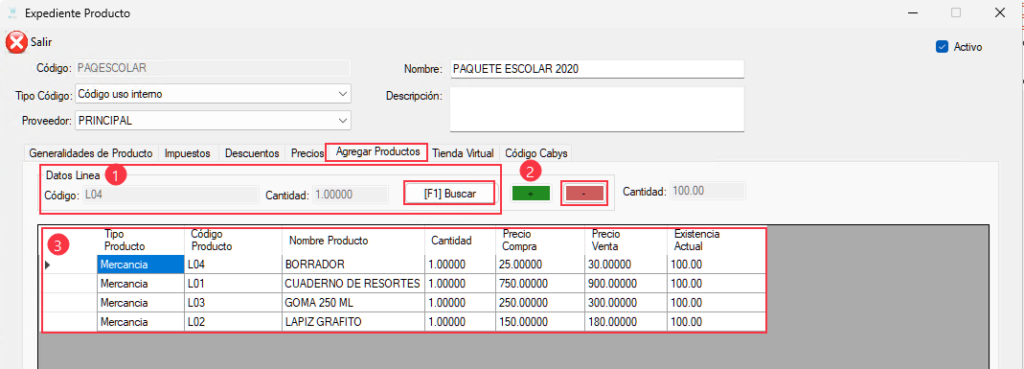Viewport: 1024px width, 369px height.
Task: Maximize the Expediente Producto window
Action: tap(955, 12)
